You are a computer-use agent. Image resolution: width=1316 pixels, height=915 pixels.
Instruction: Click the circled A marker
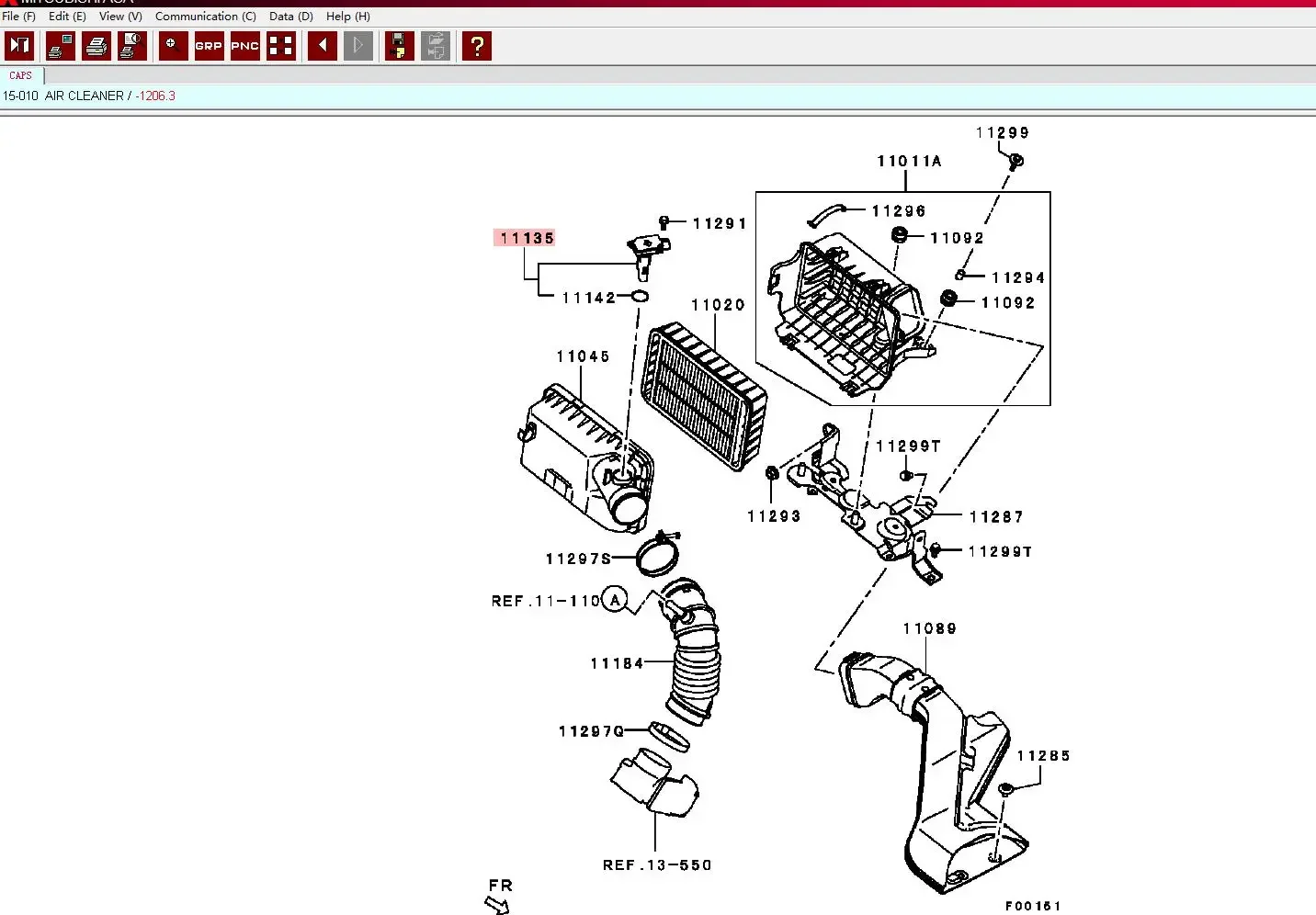pyautogui.click(x=615, y=600)
